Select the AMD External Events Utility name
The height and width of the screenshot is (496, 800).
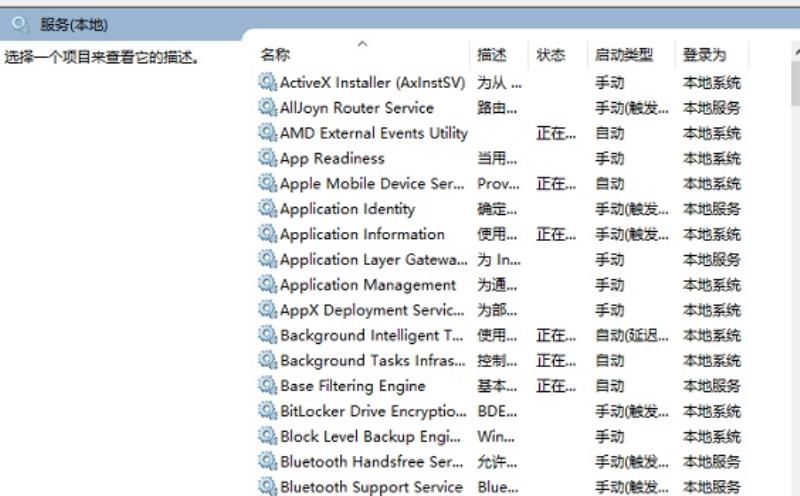(x=373, y=133)
